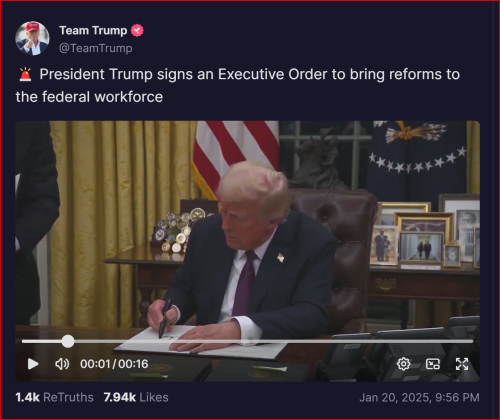Open the Team Trump profile avatar
The image size is (500, 420).
pyautogui.click(x=32, y=38)
